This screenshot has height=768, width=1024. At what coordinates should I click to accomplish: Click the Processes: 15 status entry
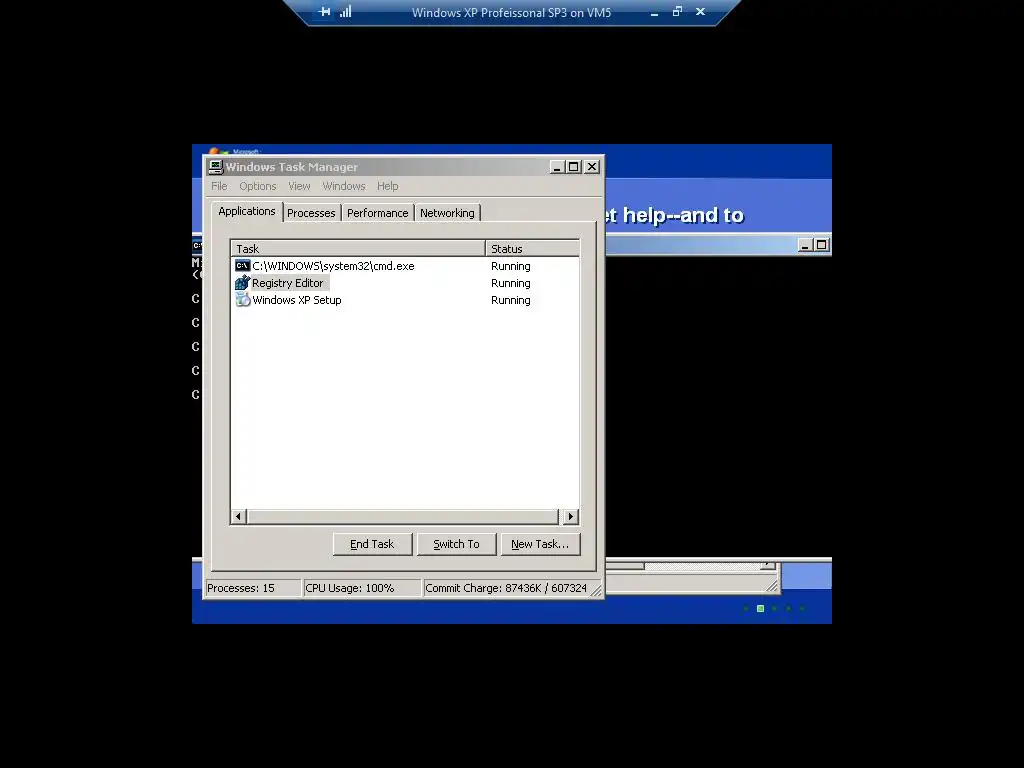(253, 588)
